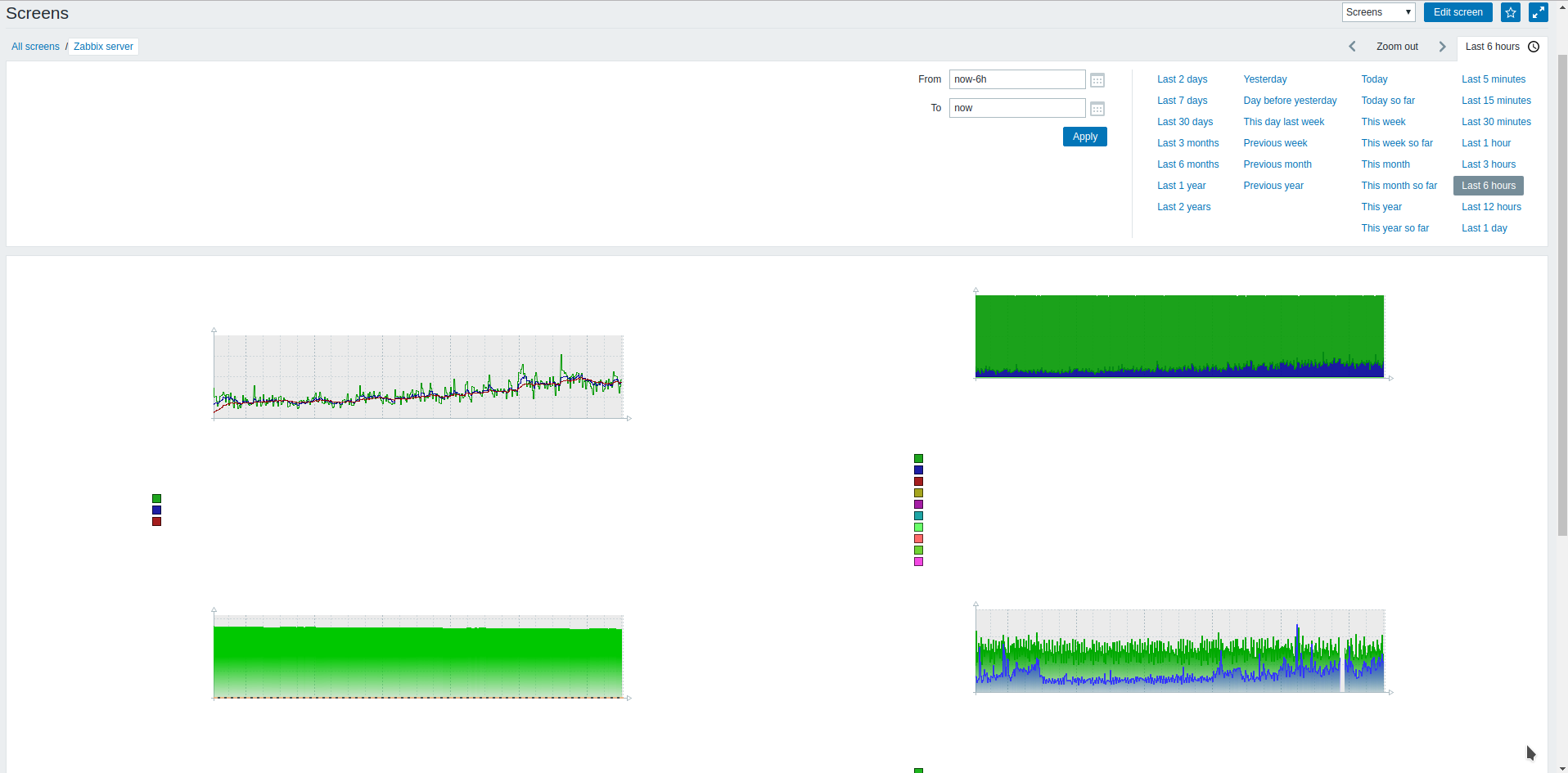Viewport: 1568px width, 773px height.
Task: Select Last 30 days range
Action: point(1185,122)
